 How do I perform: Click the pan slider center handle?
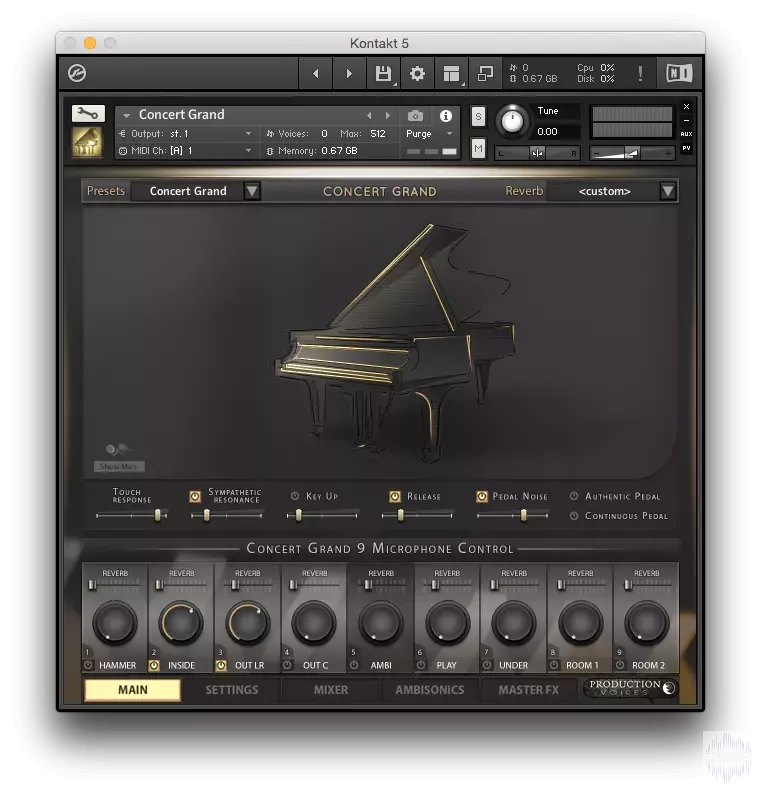click(537, 153)
